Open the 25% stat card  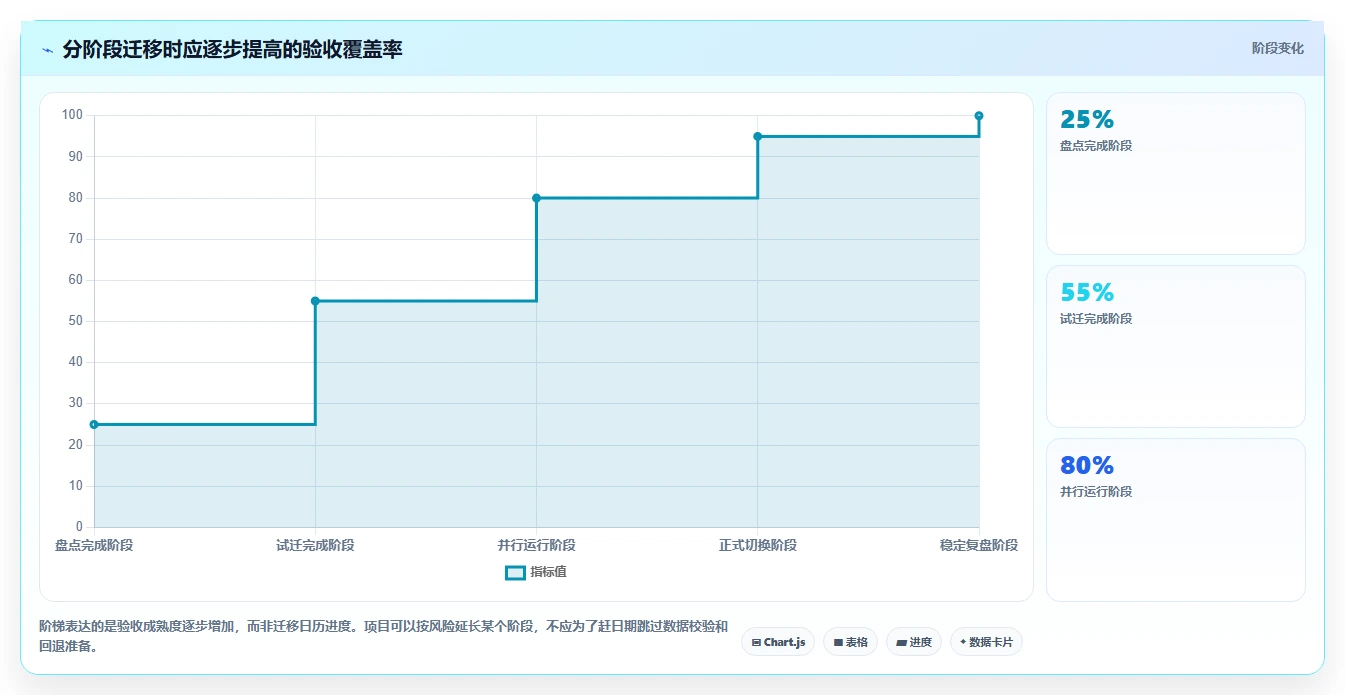click(1175, 174)
